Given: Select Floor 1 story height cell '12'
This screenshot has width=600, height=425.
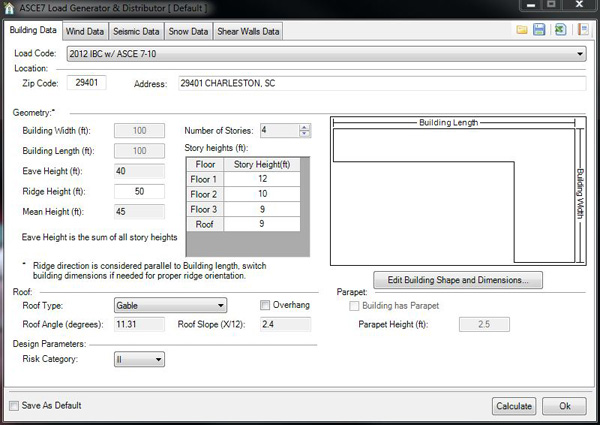Looking at the screenshot, I should coord(262,179).
